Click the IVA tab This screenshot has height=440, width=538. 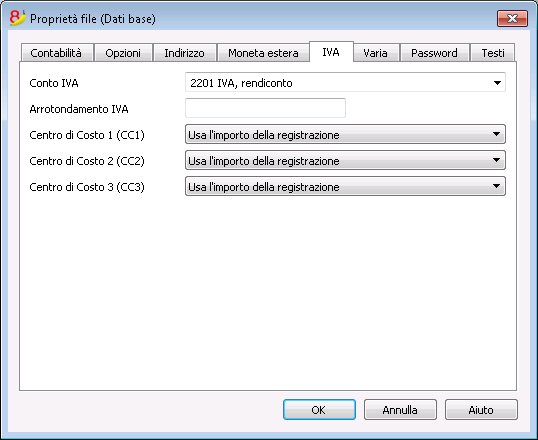tap(331, 52)
